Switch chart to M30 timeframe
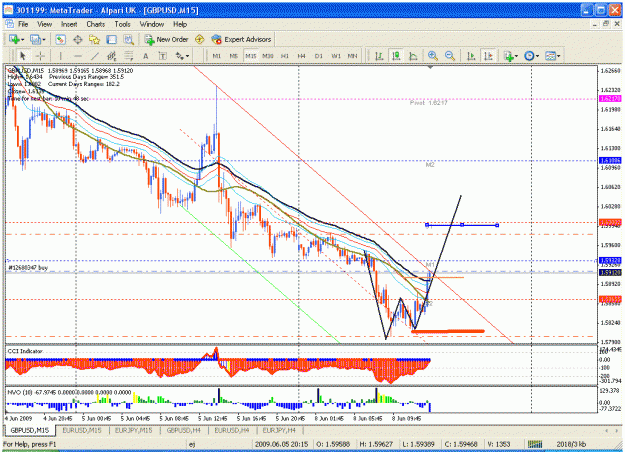This screenshot has height=452, width=625. (x=268, y=56)
